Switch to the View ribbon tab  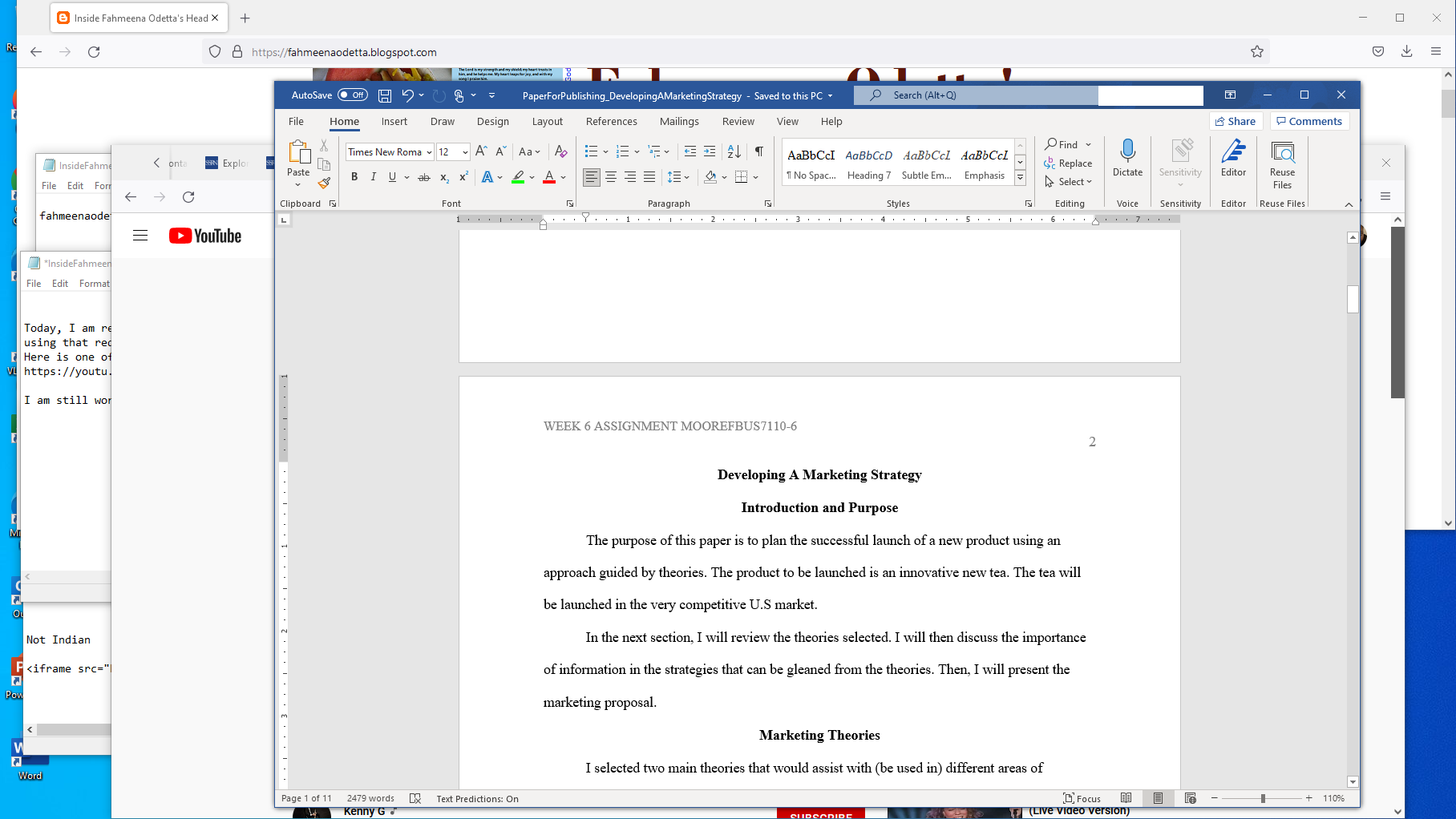tap(787, 122)
